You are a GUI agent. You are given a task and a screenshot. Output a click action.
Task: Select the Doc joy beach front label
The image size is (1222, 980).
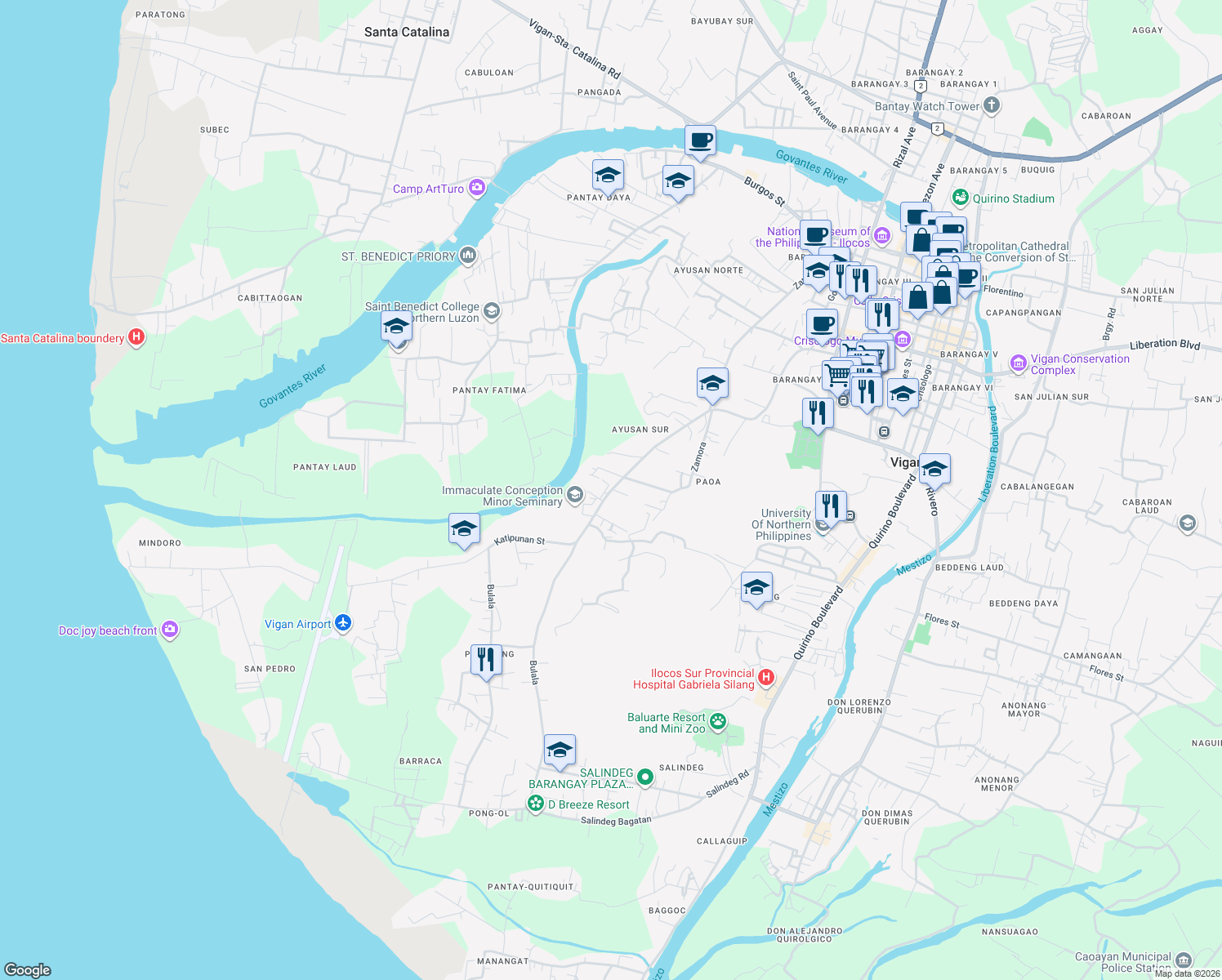click(x=108, y=630)
